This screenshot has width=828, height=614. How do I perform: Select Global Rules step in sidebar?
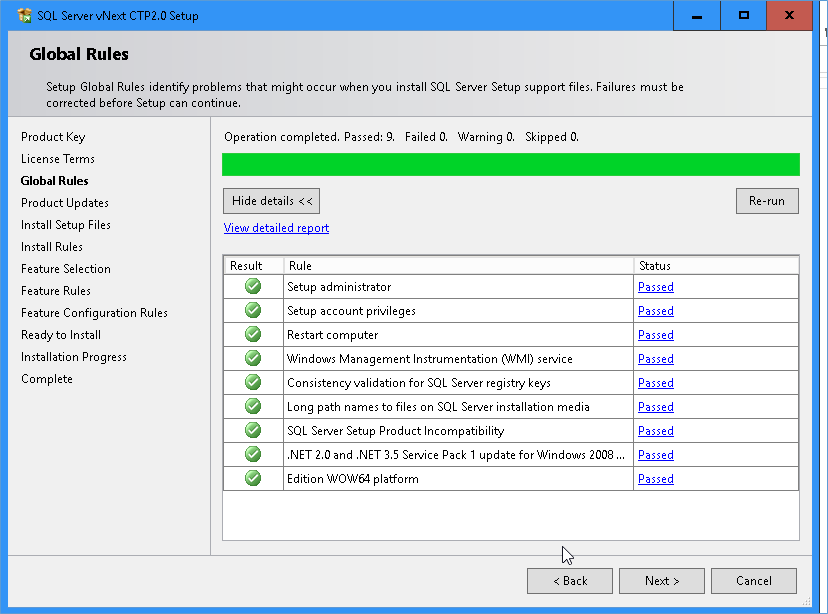tap(54, 181)
